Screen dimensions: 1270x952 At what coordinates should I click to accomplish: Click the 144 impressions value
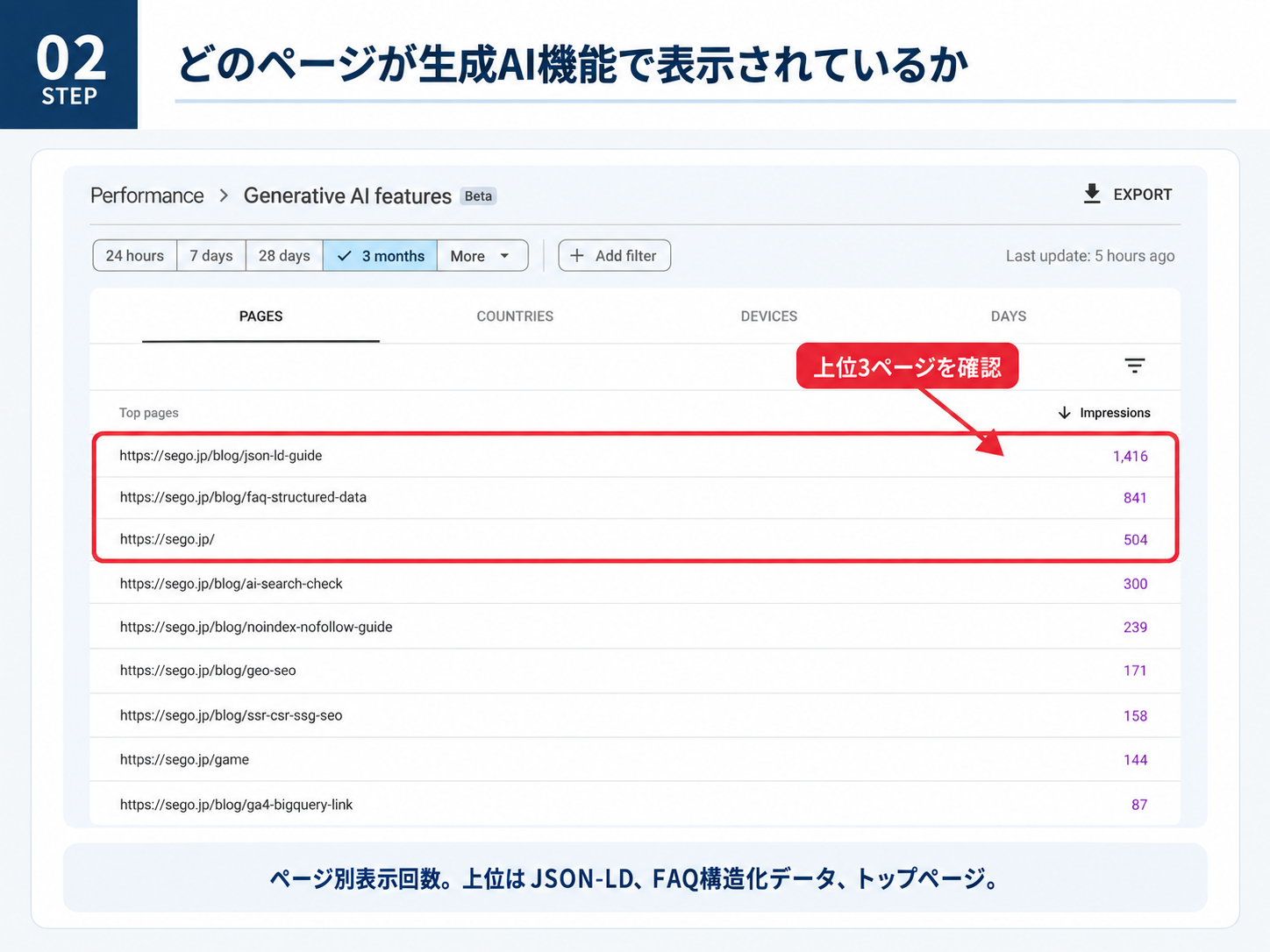pos(1135,760)
